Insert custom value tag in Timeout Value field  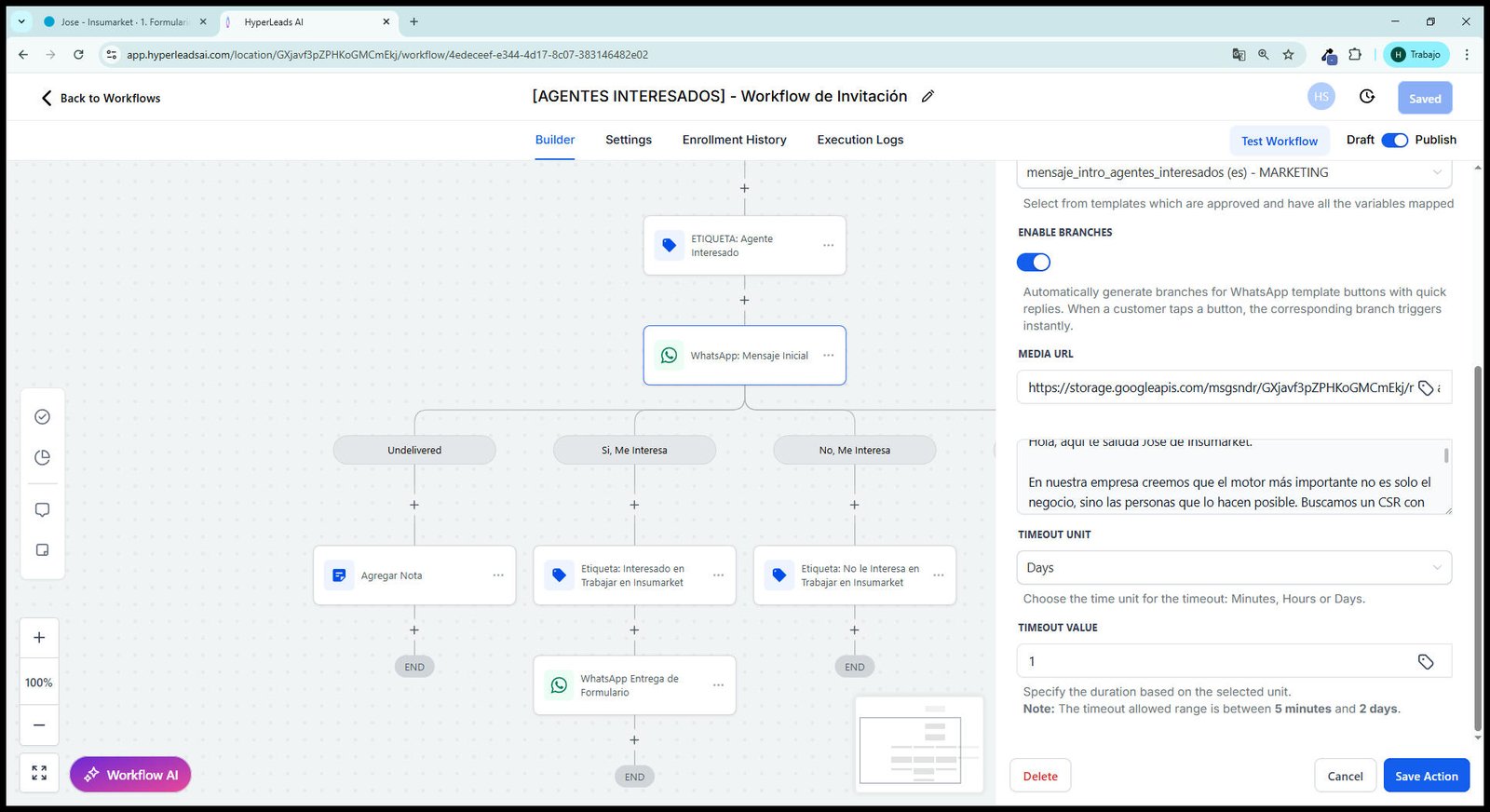1425,662
